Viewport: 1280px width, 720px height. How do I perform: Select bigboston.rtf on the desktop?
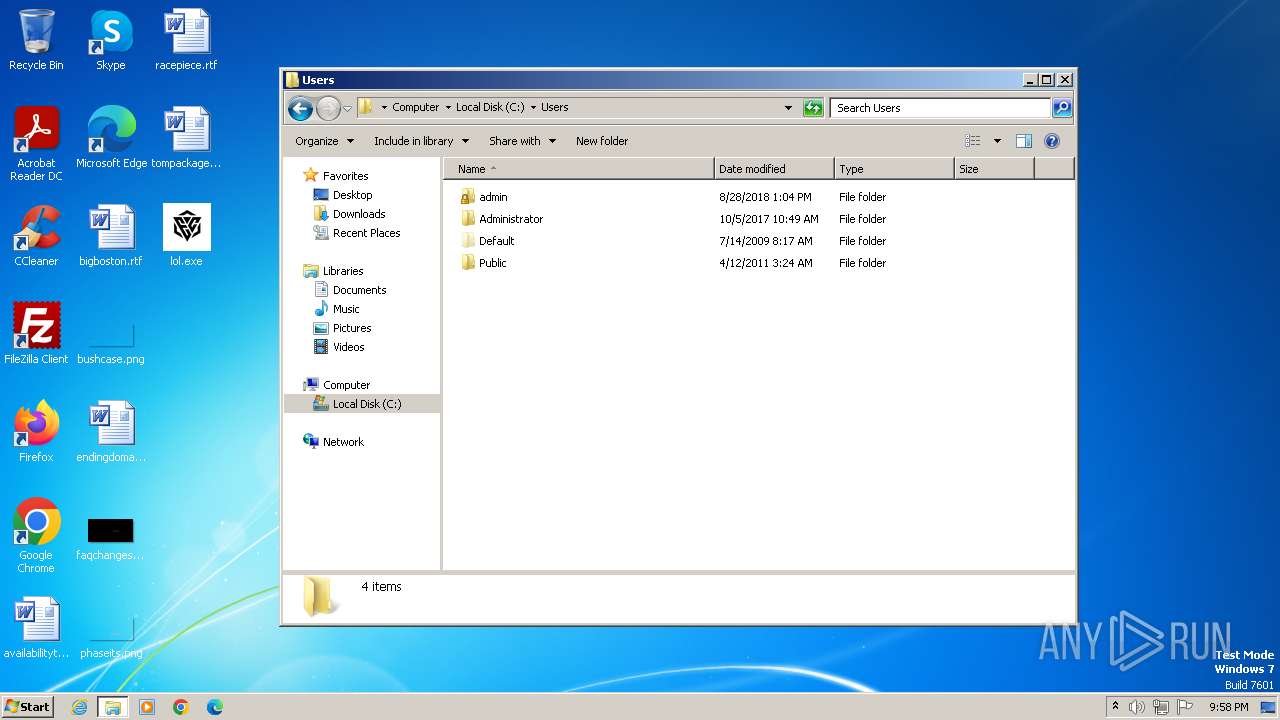tap(111, 236)
